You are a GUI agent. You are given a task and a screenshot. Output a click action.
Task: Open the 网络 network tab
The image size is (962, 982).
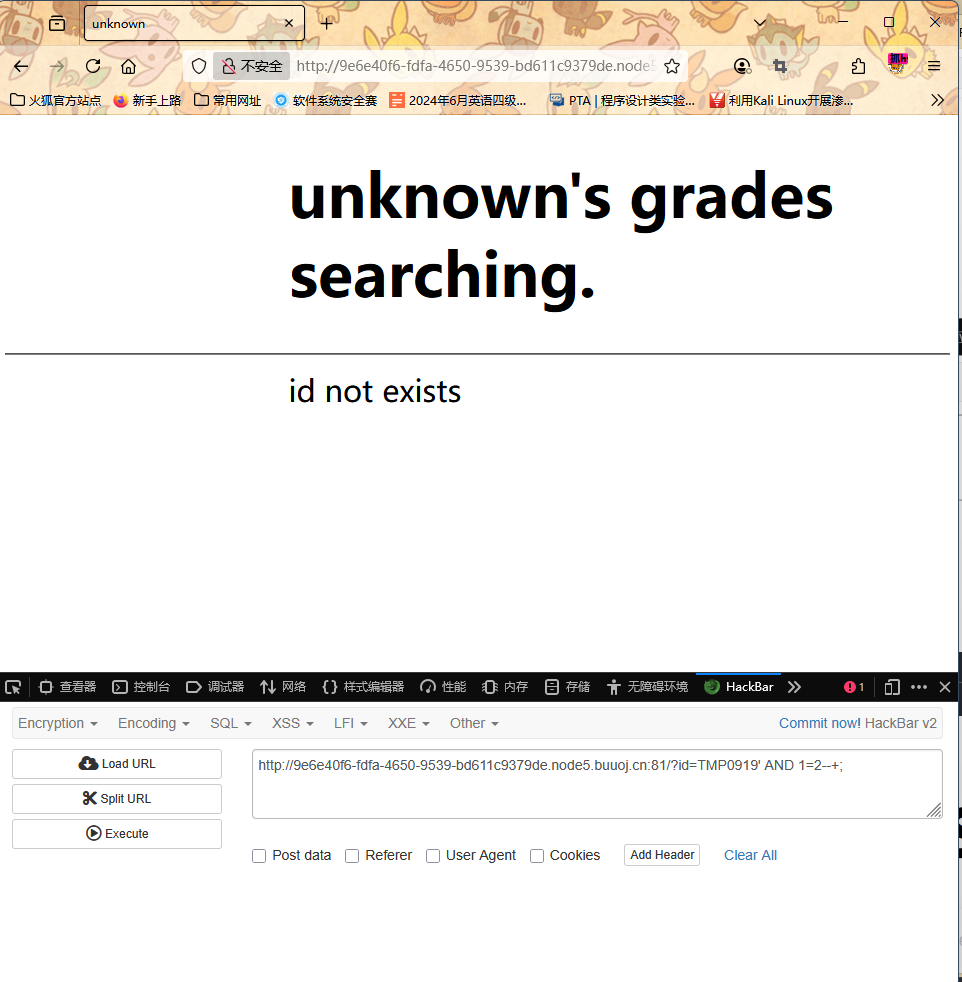pyautogui.click(x=283, y=687)
